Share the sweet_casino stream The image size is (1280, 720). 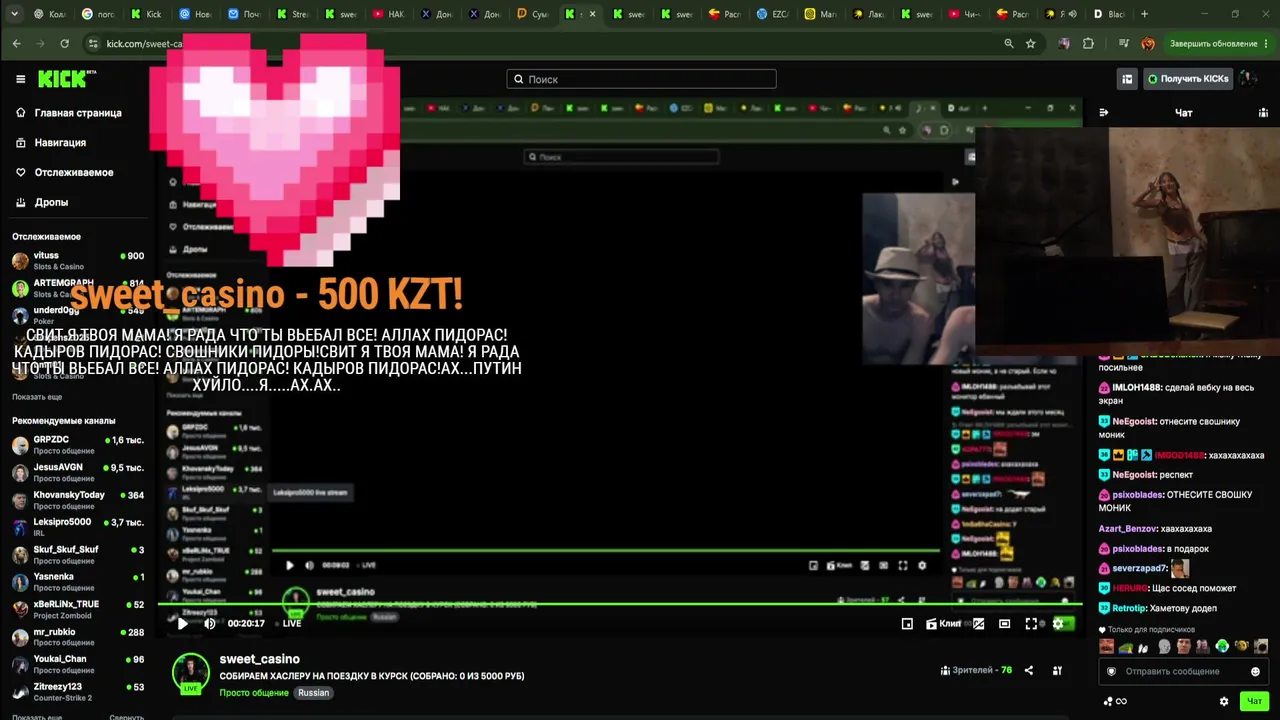click(1029, 670)
